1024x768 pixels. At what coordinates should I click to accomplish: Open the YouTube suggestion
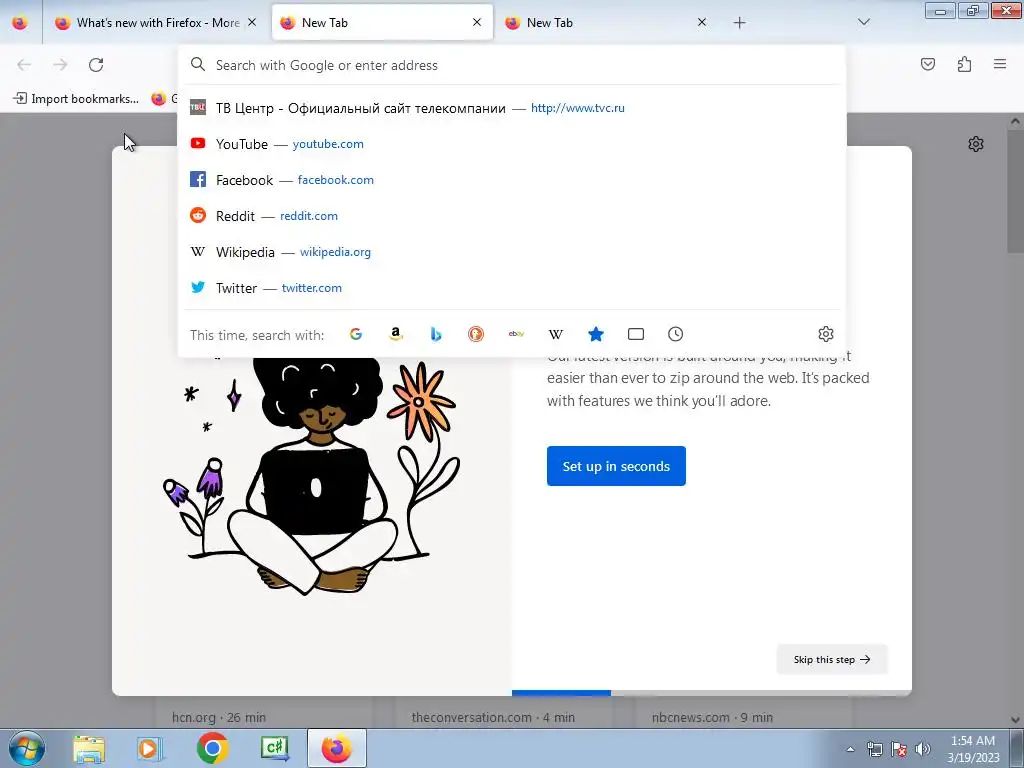(512, 144)
